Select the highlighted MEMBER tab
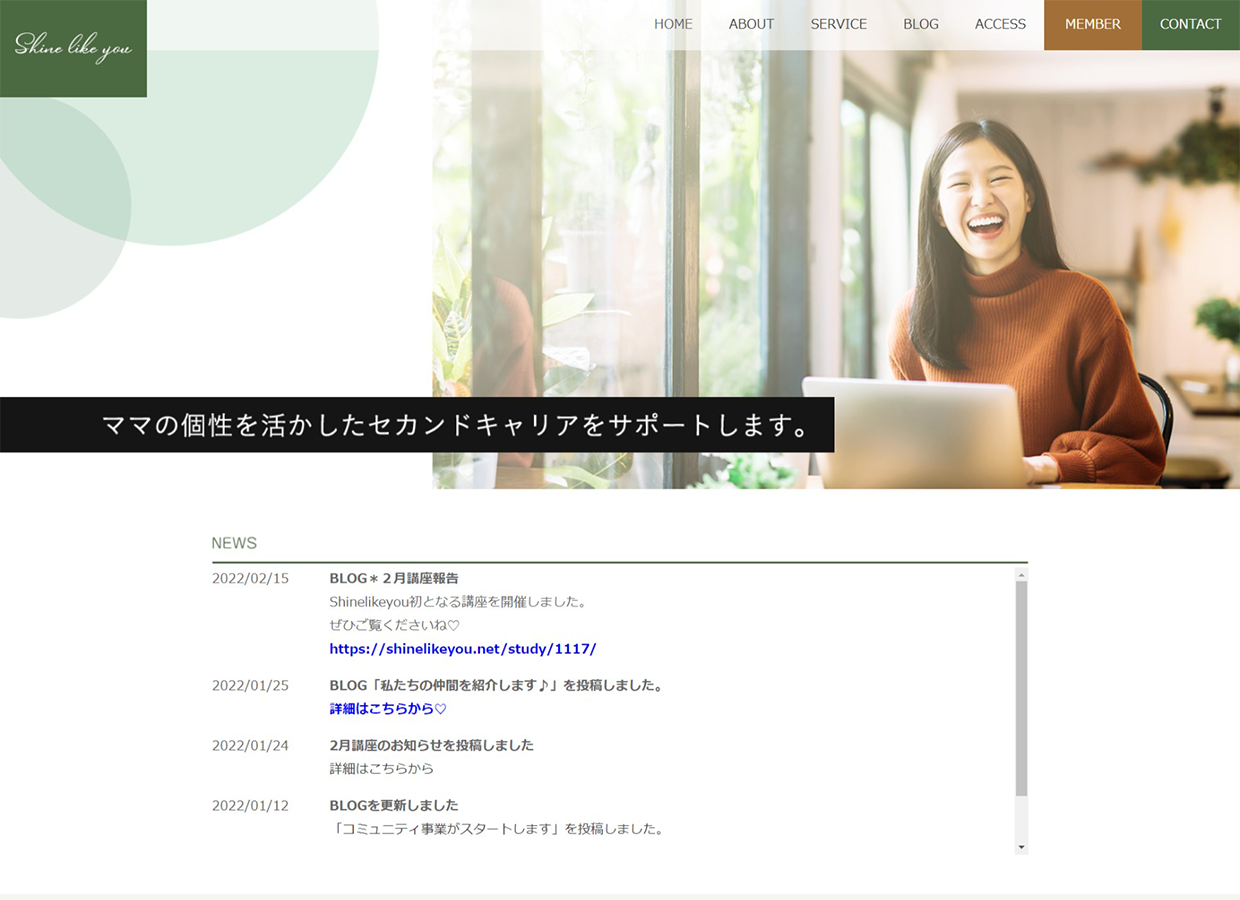Viewport: 1240px width, 900px height. [x=1092, y=24]
